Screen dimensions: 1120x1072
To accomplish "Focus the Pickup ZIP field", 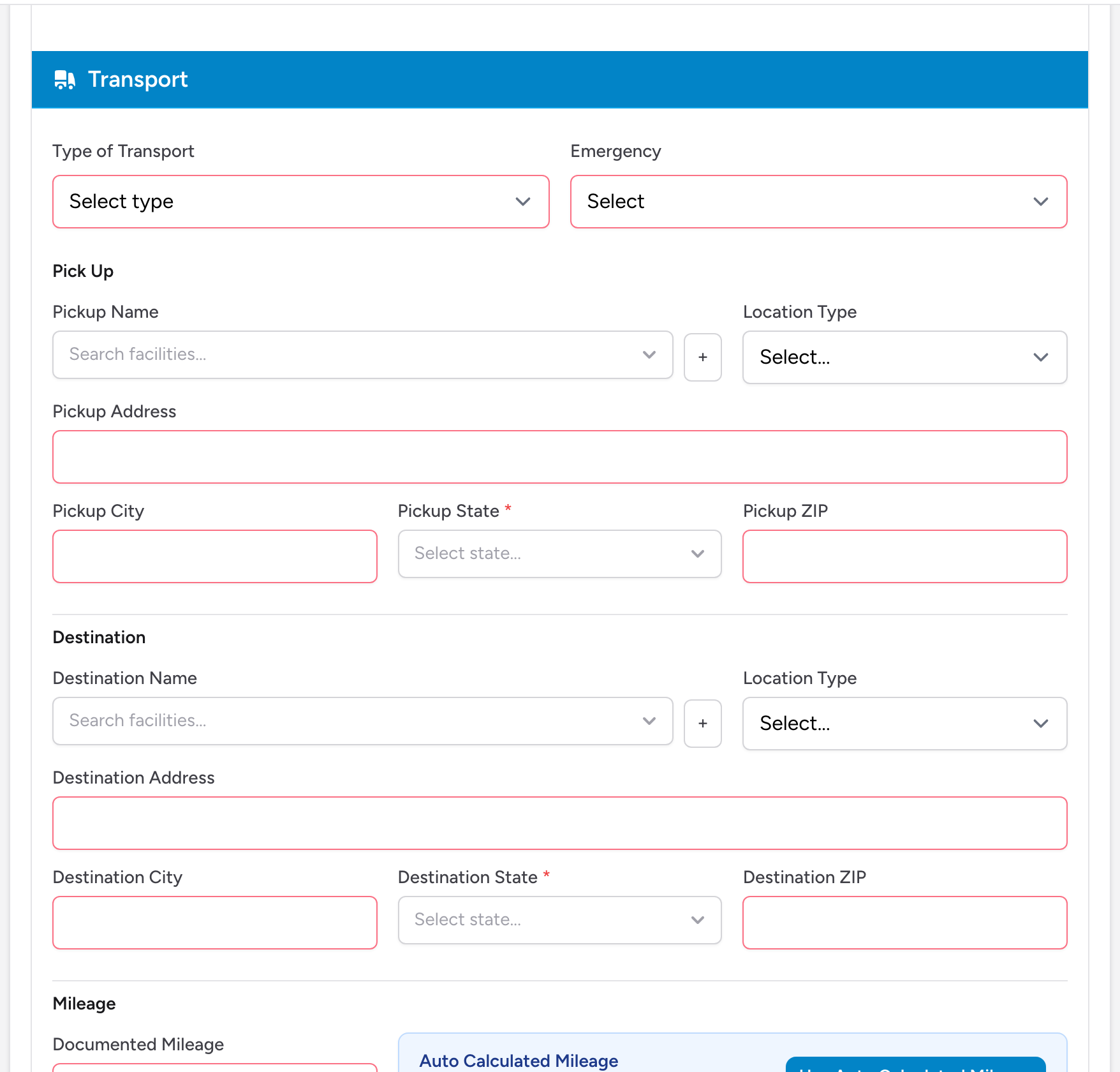I will pyautogui.click(x=904, y=556).
